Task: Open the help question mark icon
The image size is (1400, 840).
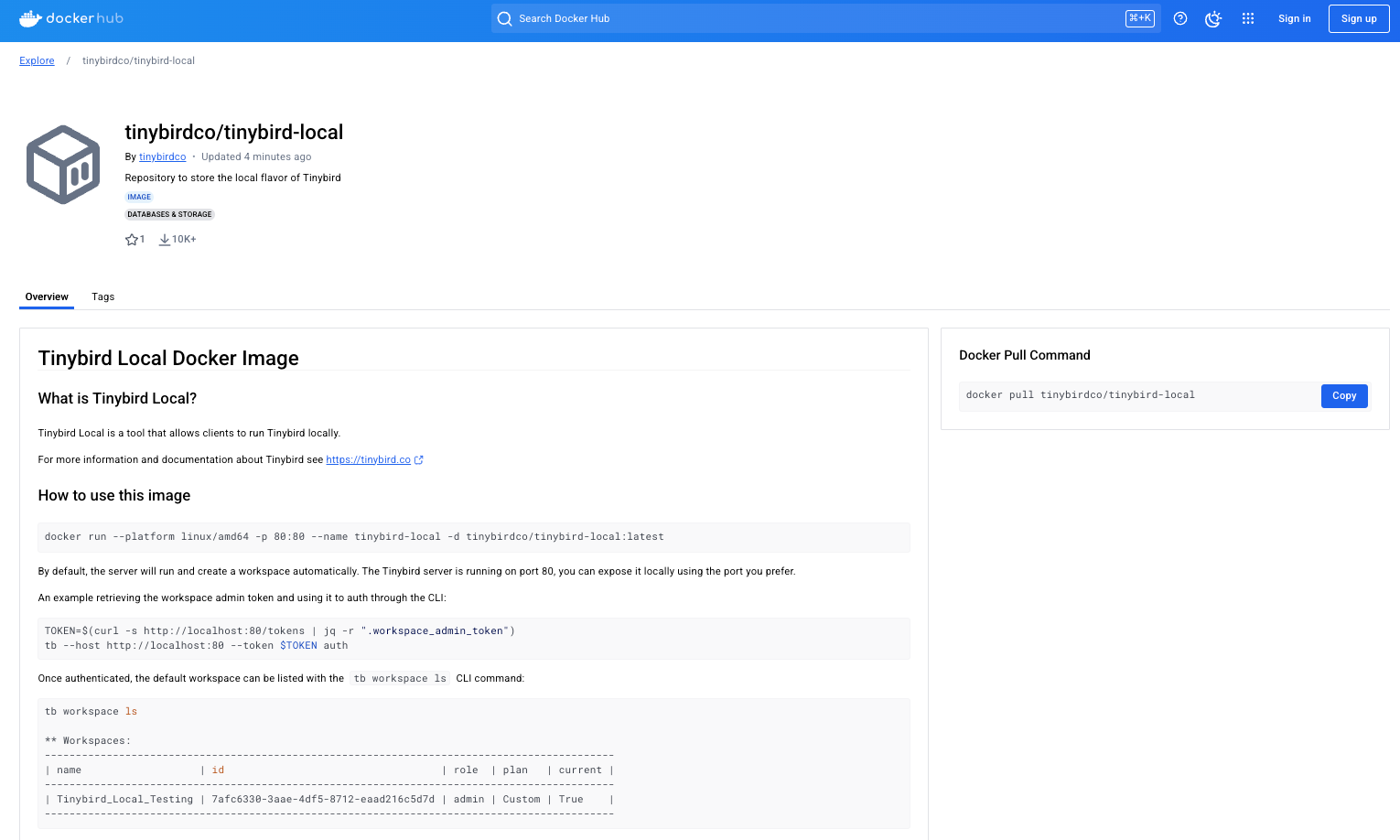Action: 1179,18
